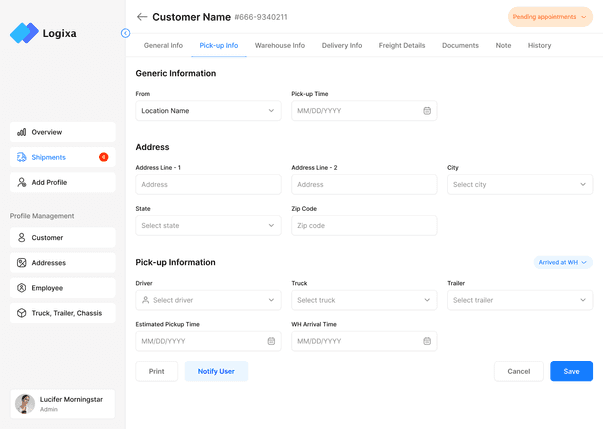Focus the Estimated Pickup Time field
This screenshot has width=603, height=429.
pos(208,341)
